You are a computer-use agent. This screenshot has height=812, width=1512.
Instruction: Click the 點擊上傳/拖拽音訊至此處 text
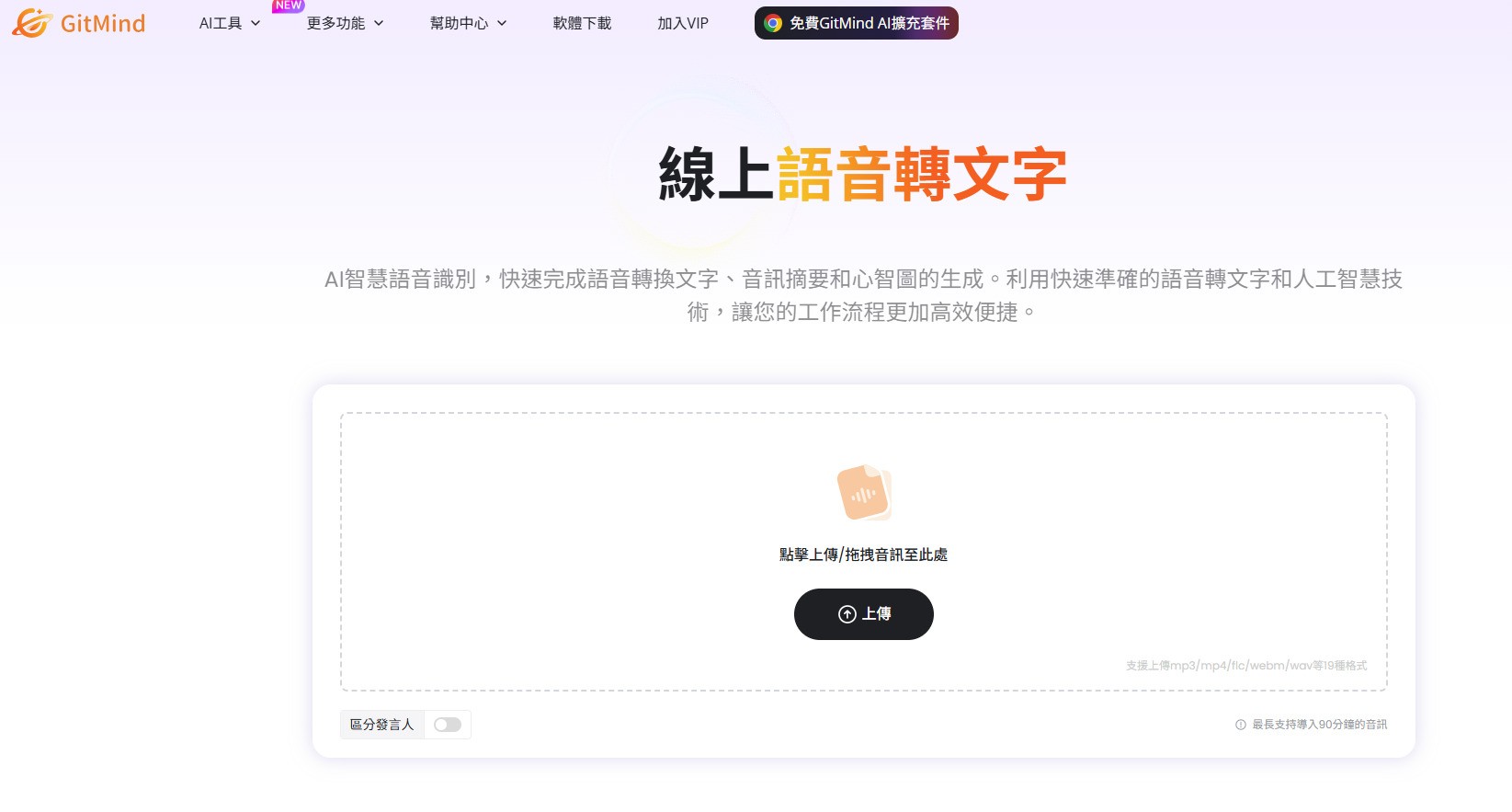pos(864,555)
